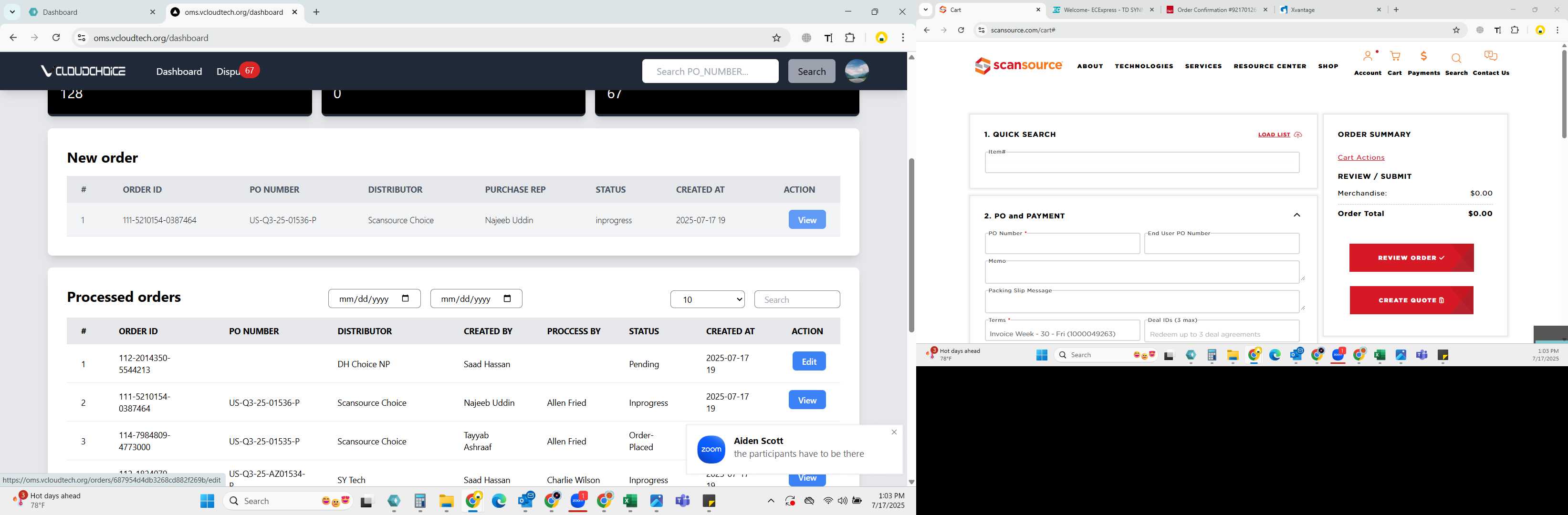
Task: View the New order 111-5210154-0387464
Action: [x=807, y=219]
